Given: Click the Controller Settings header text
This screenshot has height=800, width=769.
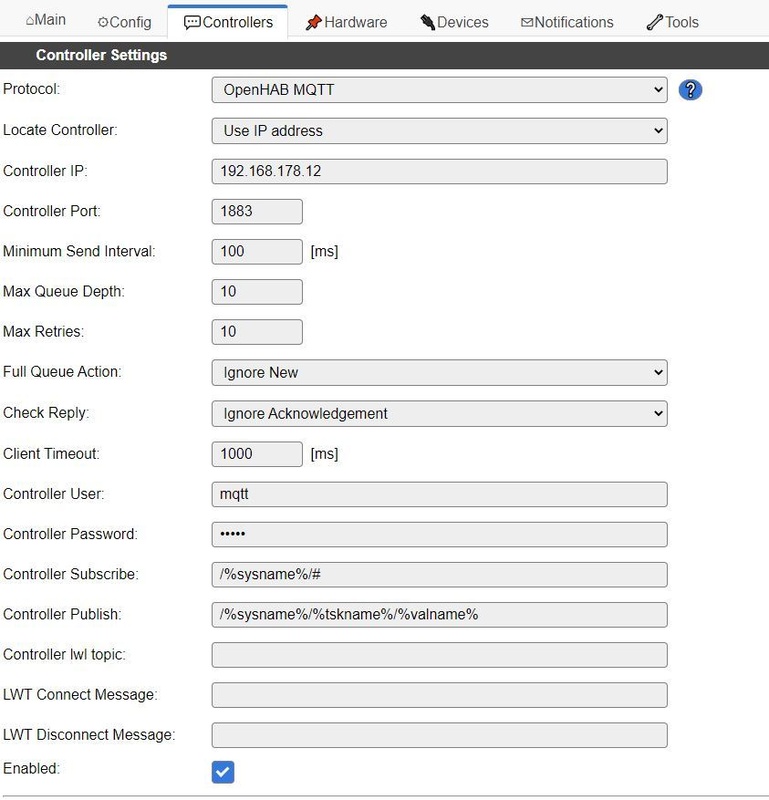Looking at the screenshot, I should coord(101,55).
